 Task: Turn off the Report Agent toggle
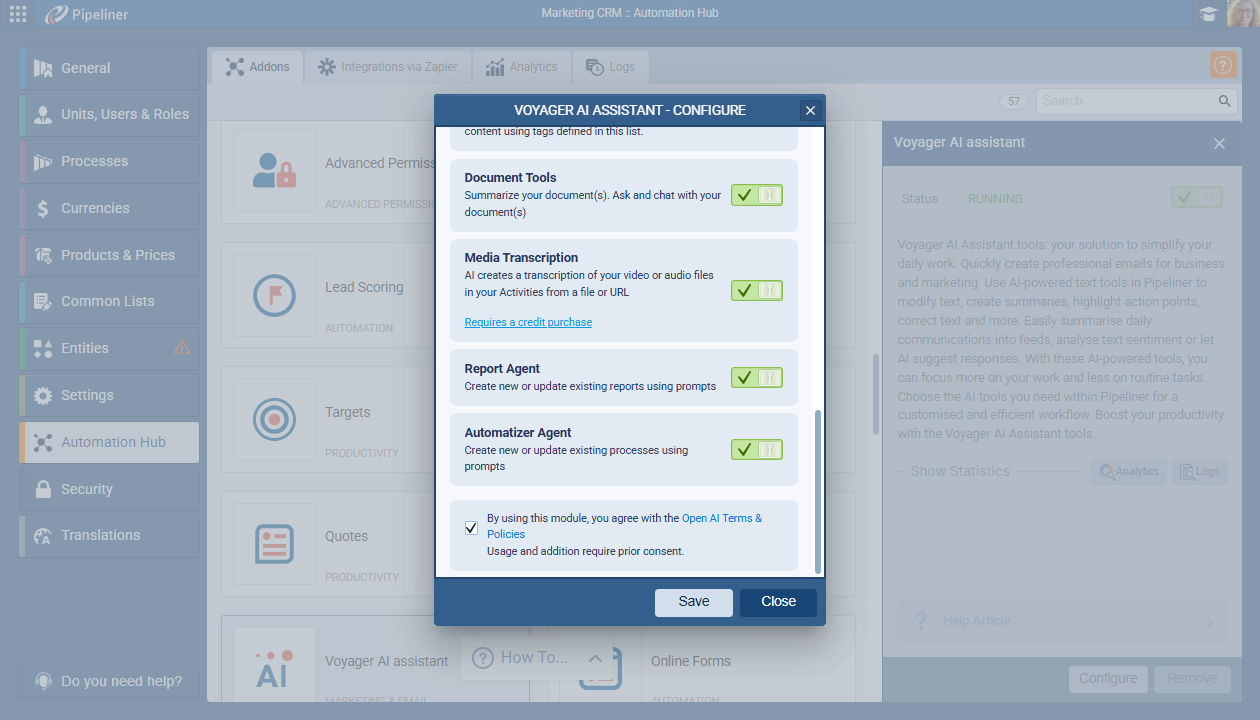(756, 377)
